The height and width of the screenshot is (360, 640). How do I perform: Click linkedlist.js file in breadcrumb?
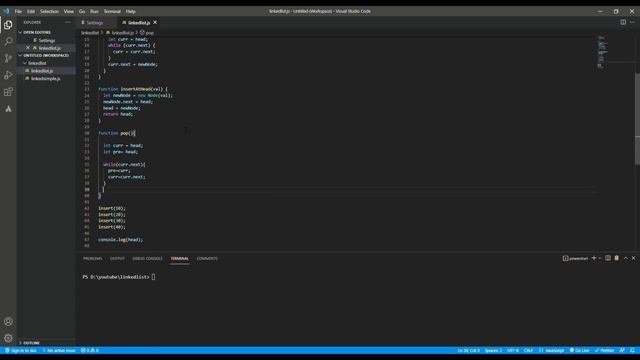(120, 33)
